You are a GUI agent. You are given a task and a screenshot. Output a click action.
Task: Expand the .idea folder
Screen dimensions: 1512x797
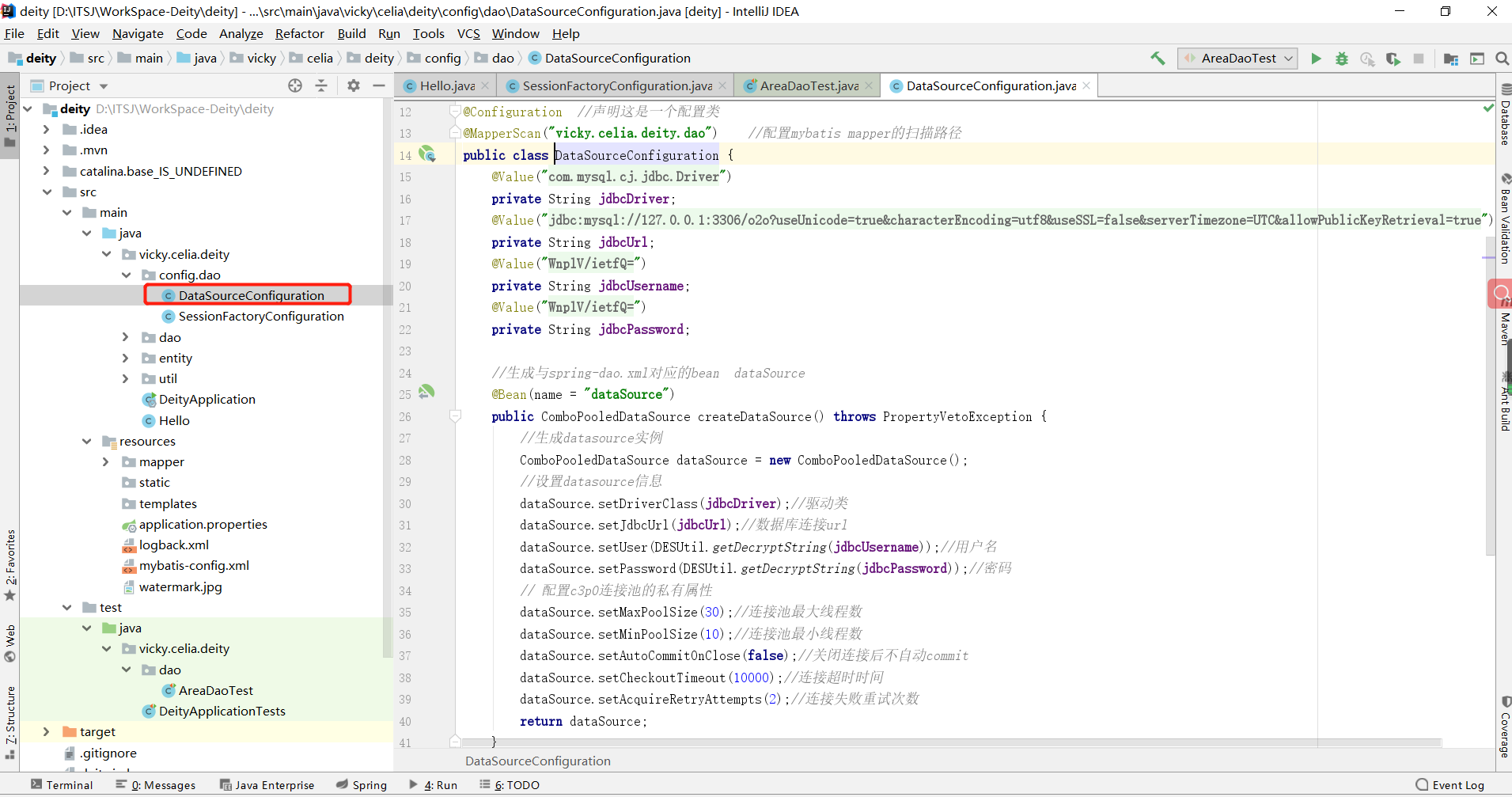point(46,129)
